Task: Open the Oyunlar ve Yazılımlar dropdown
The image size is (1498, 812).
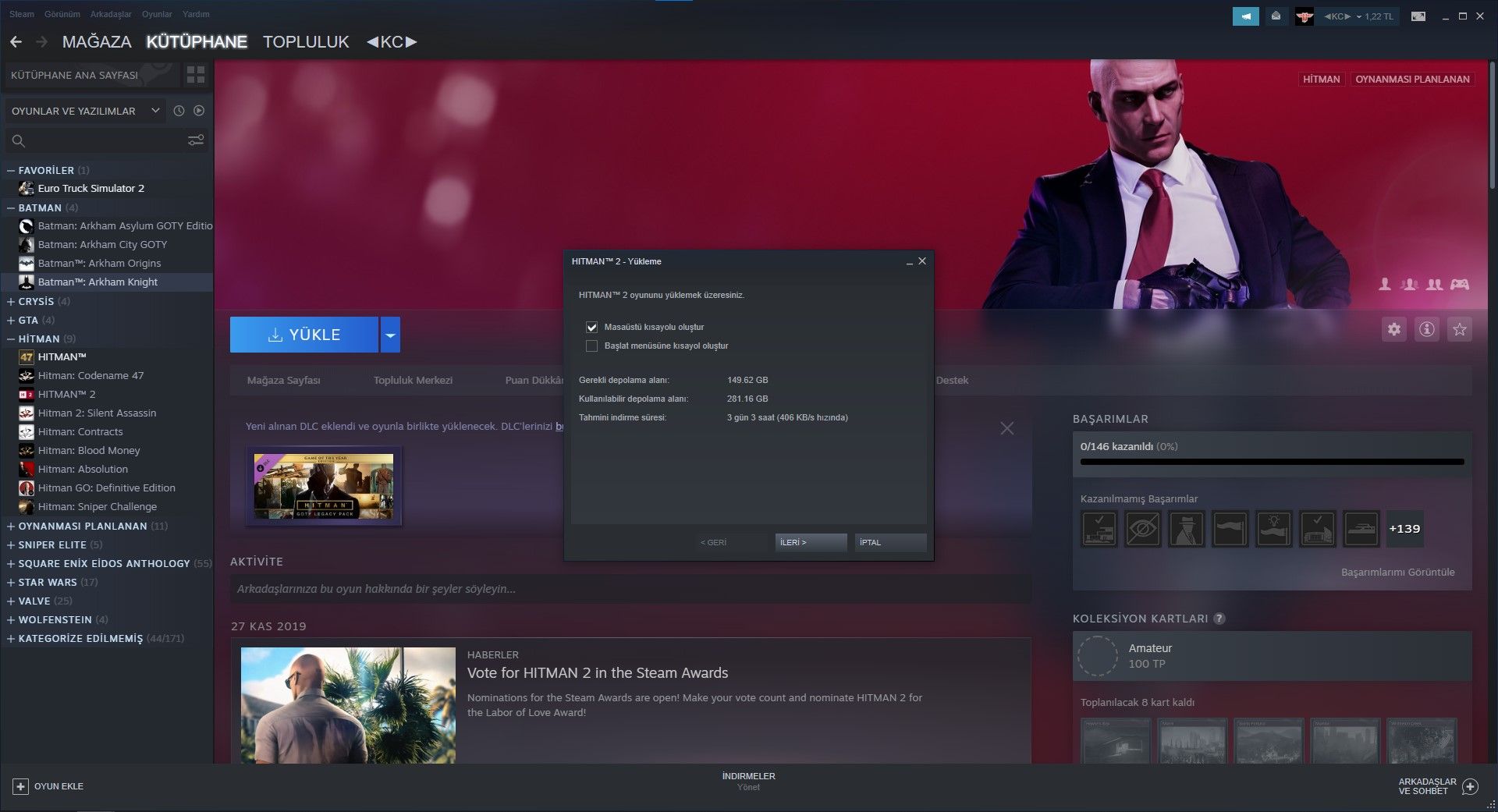Action: (86, 111)
